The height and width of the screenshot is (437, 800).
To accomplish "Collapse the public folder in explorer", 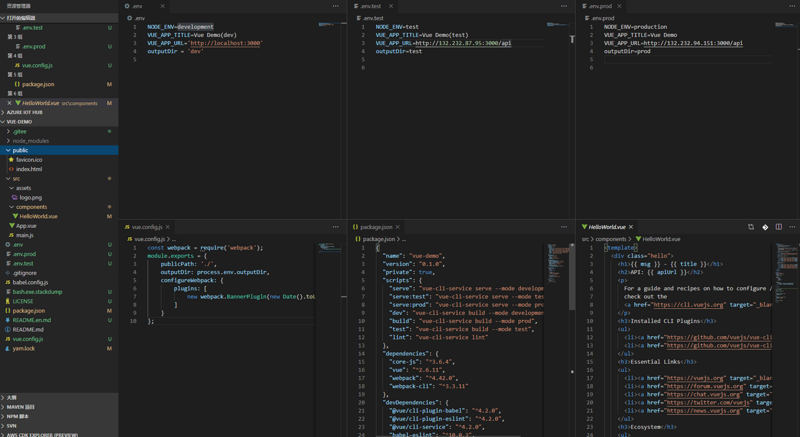I will pos(20,150).
